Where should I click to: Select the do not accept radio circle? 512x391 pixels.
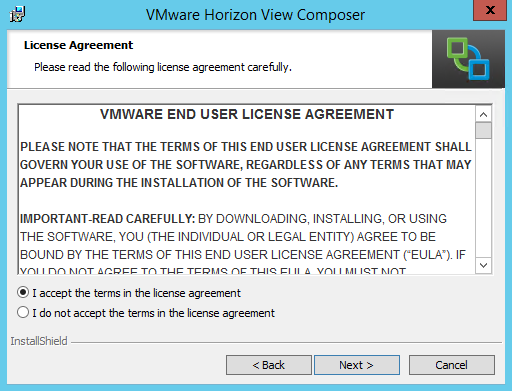(23, 312)
